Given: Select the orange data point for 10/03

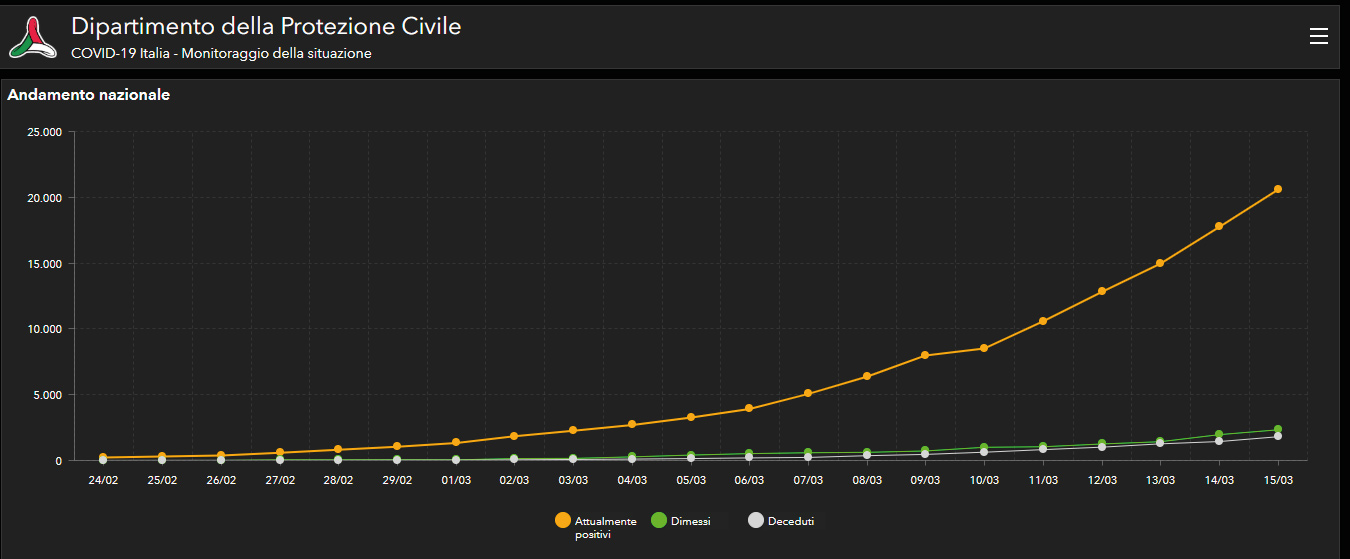Looking at the screenshot, I should [x=984, y=348].
